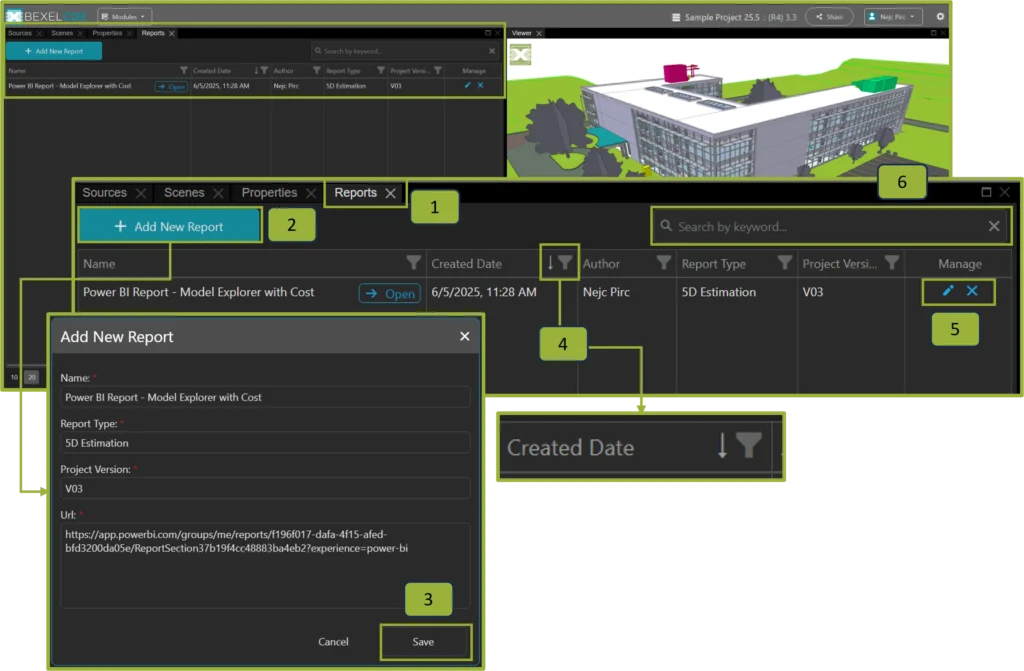Click the settings gear in the small top window

coord(940,17)
